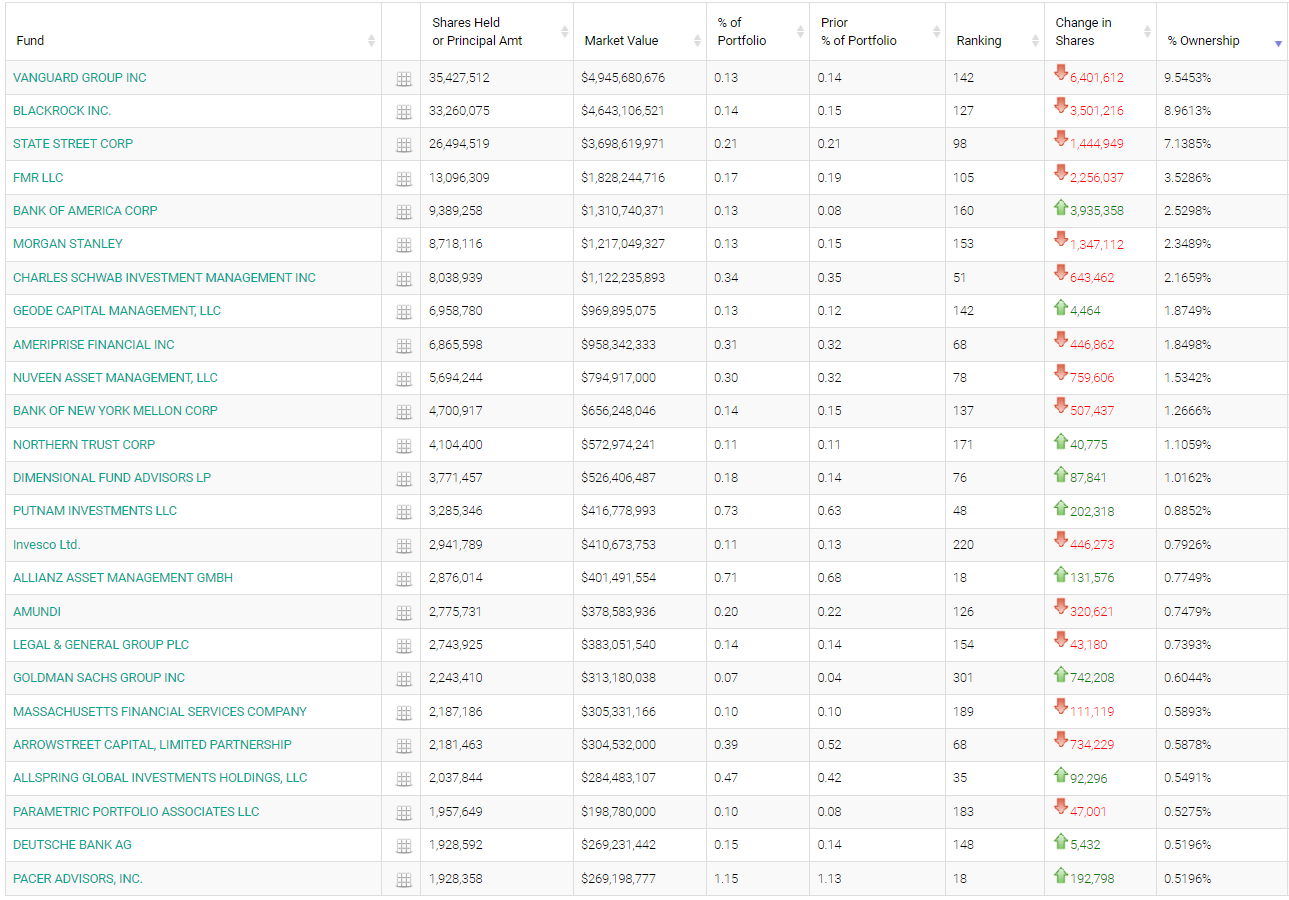1289x900 pixels.
Task: Open grid icon in Charles Schwab row
Action: click(404, 279)
